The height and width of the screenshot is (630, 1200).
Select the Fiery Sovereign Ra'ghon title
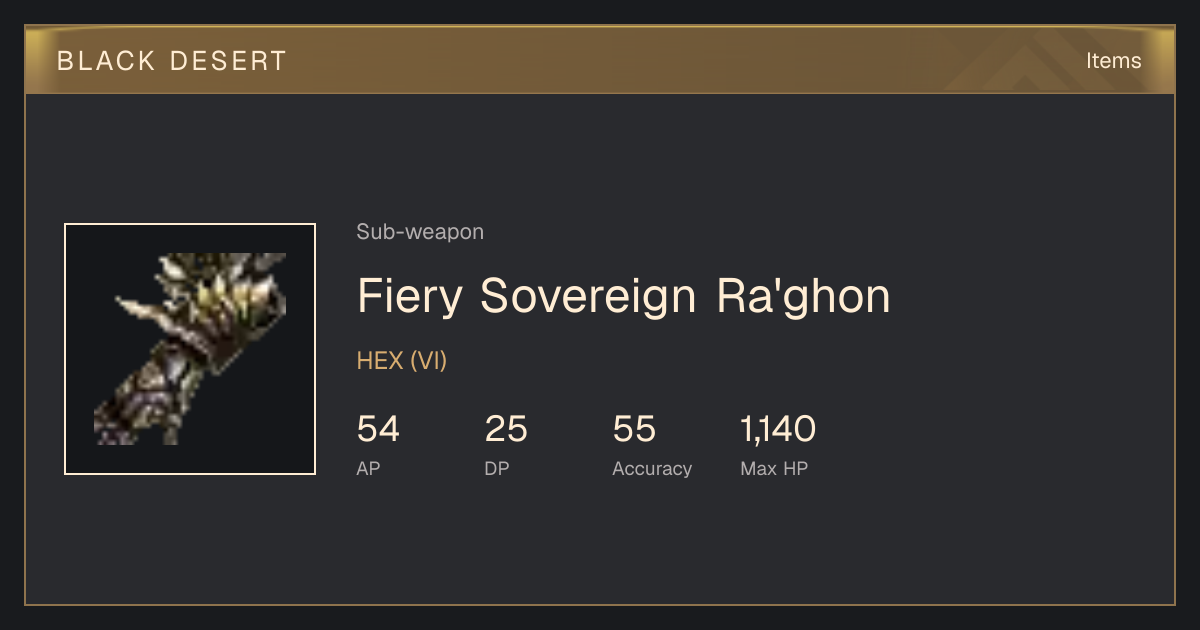[623, 296]
